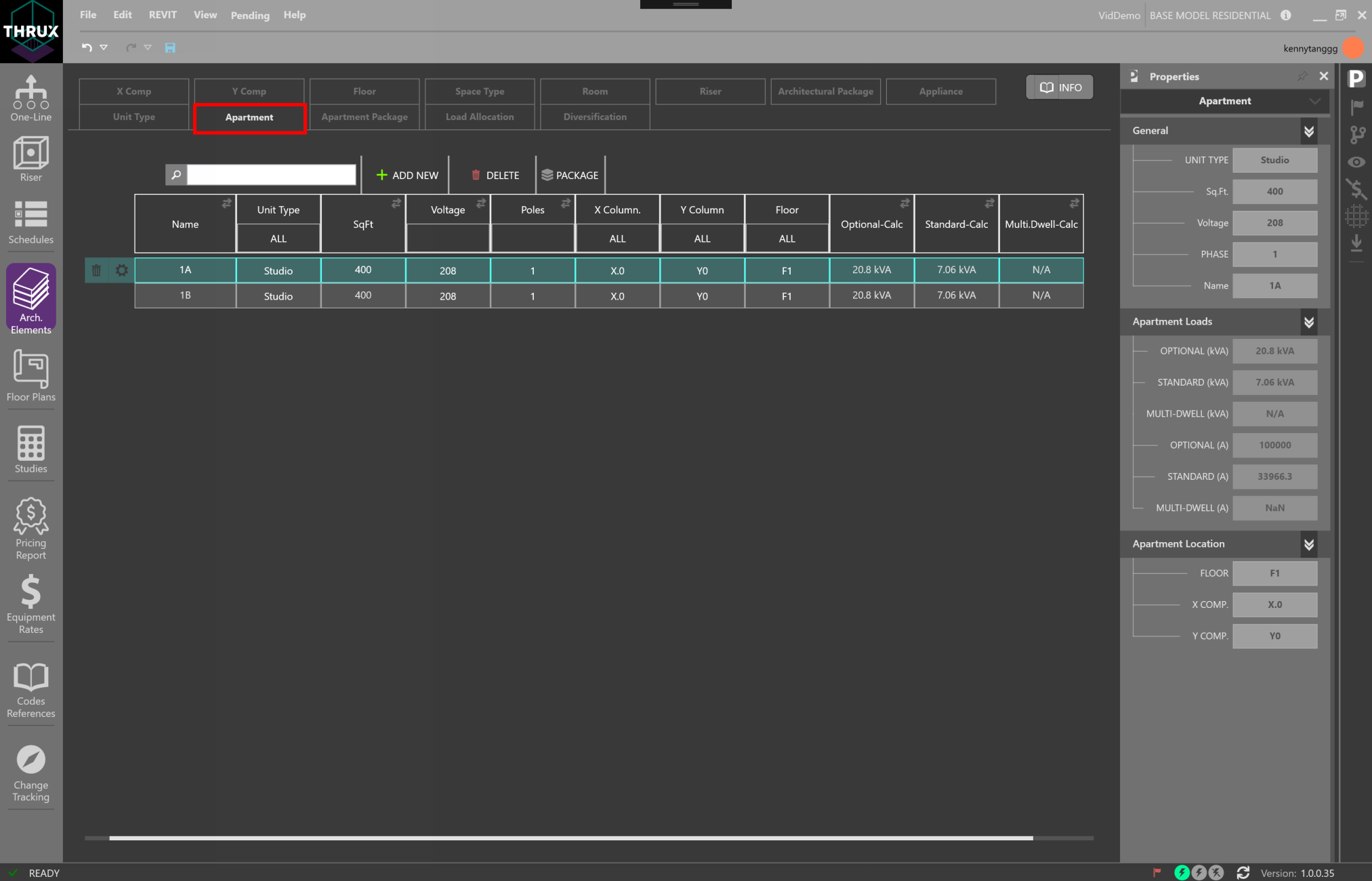Image resolution: width=1372 pixels, height=881 pixels.
Task: Open the One-Line diagram view
Action: tap(30, 98)
